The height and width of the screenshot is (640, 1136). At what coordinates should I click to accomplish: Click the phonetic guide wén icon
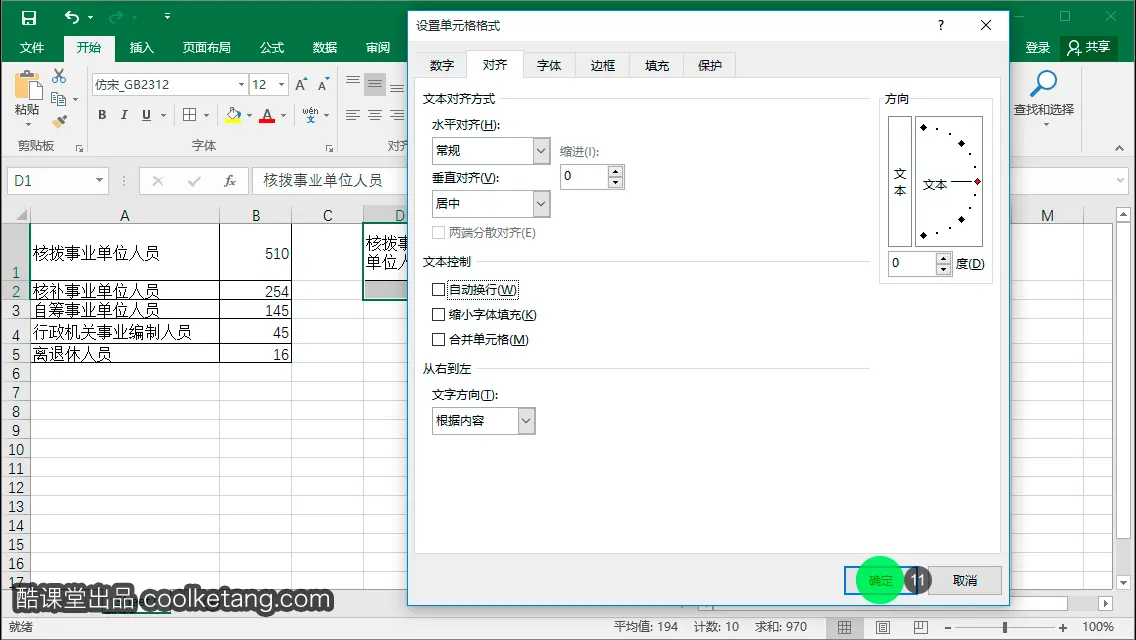coord(310,115)
